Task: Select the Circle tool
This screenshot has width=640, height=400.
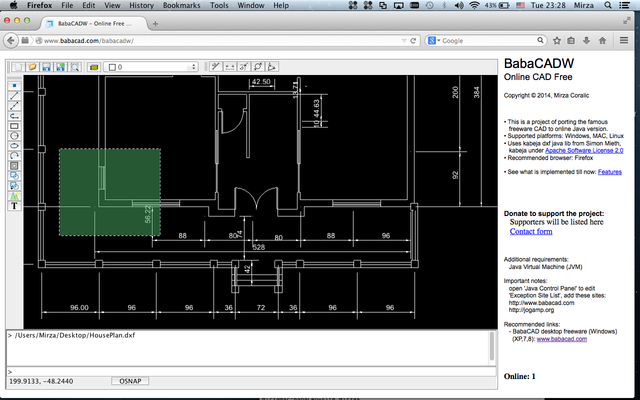Action: click(14, 136)
